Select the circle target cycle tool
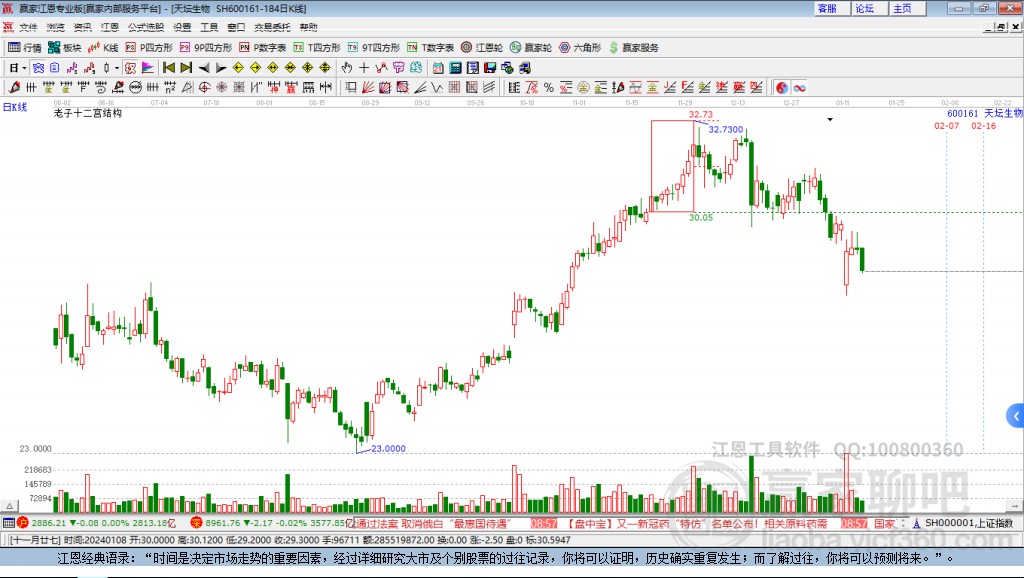This screenshot has width=1024, height=578. [x=204, y=87]
